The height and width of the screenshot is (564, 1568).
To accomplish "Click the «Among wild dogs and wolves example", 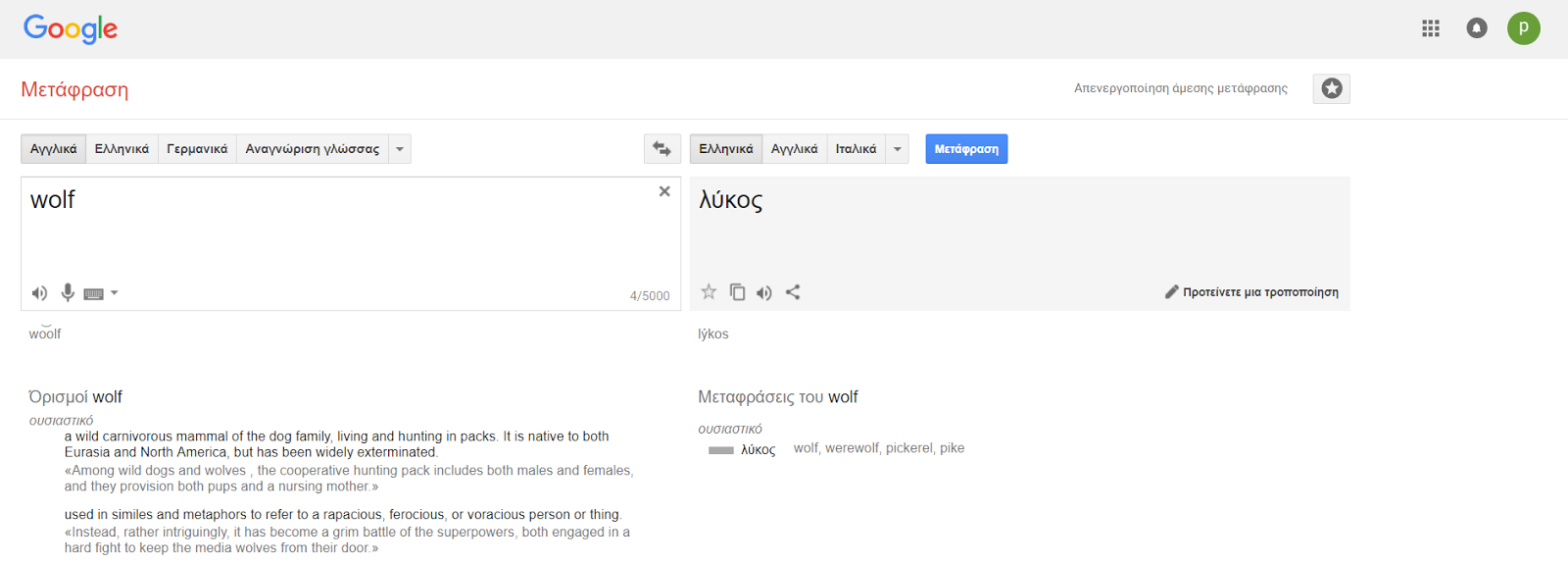I will coord(349,479).
